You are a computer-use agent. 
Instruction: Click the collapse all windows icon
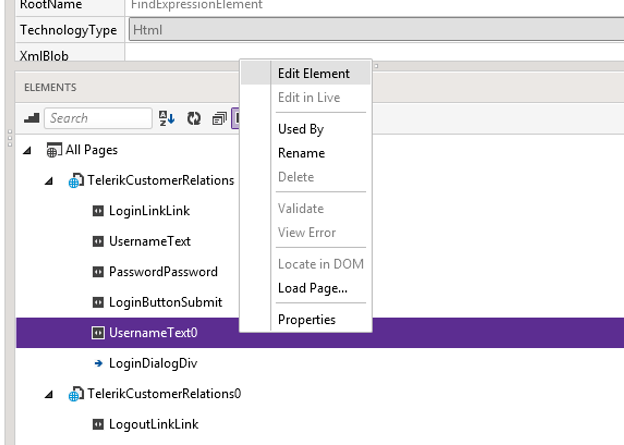point(219,118)
